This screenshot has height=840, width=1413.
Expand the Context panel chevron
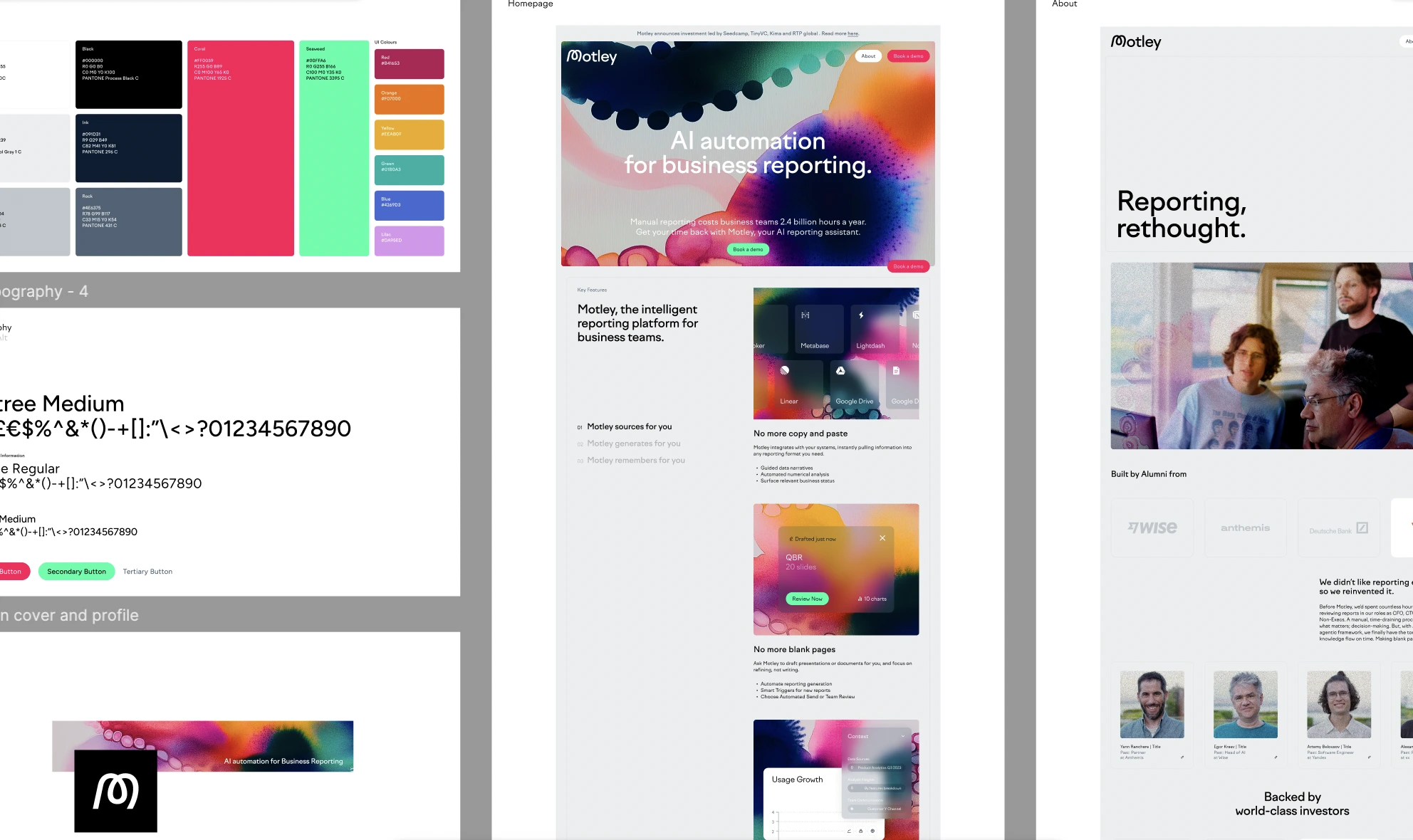pyautogui.click(x=903, y=736)
